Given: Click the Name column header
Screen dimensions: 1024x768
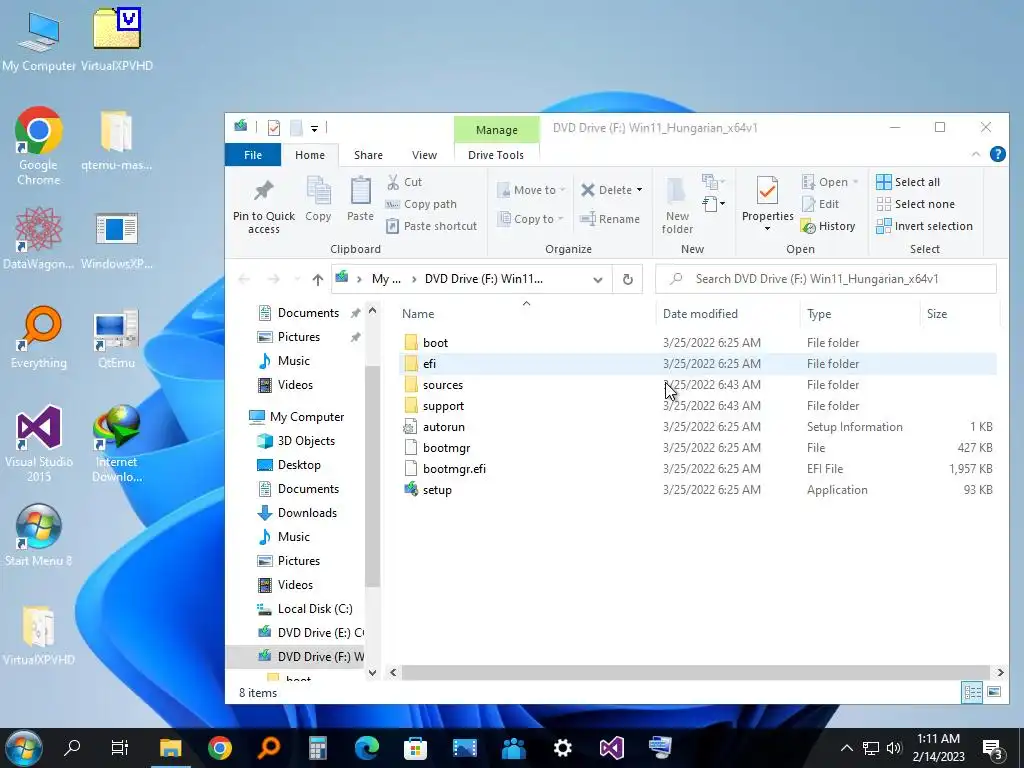Looking at the screenshot, I should coord(526,314).
